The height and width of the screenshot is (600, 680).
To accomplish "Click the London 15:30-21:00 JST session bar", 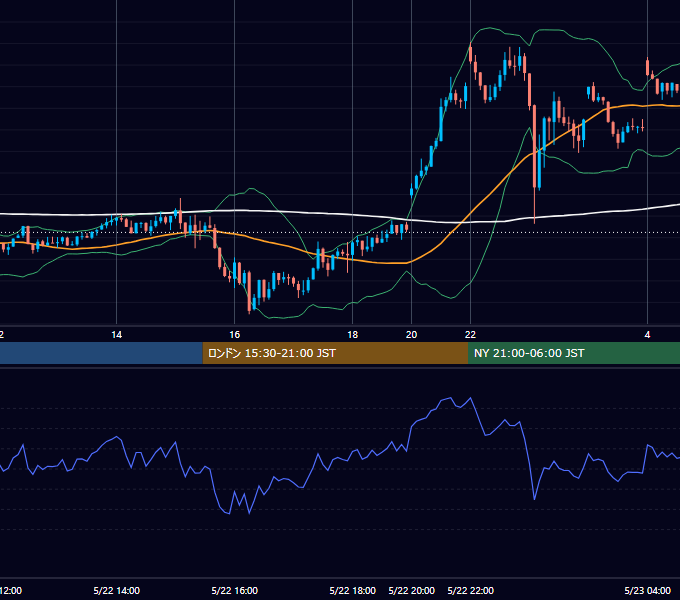I will 335,353.
